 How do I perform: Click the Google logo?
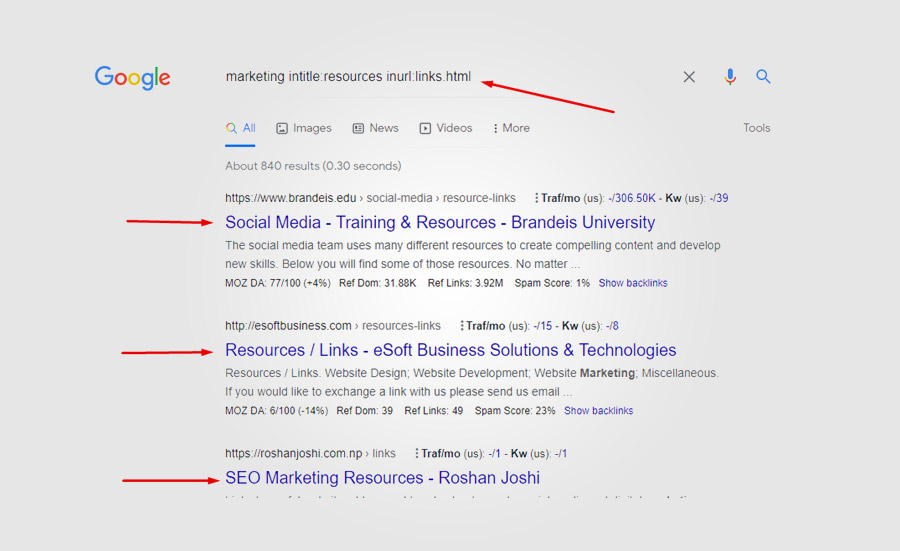132,77
